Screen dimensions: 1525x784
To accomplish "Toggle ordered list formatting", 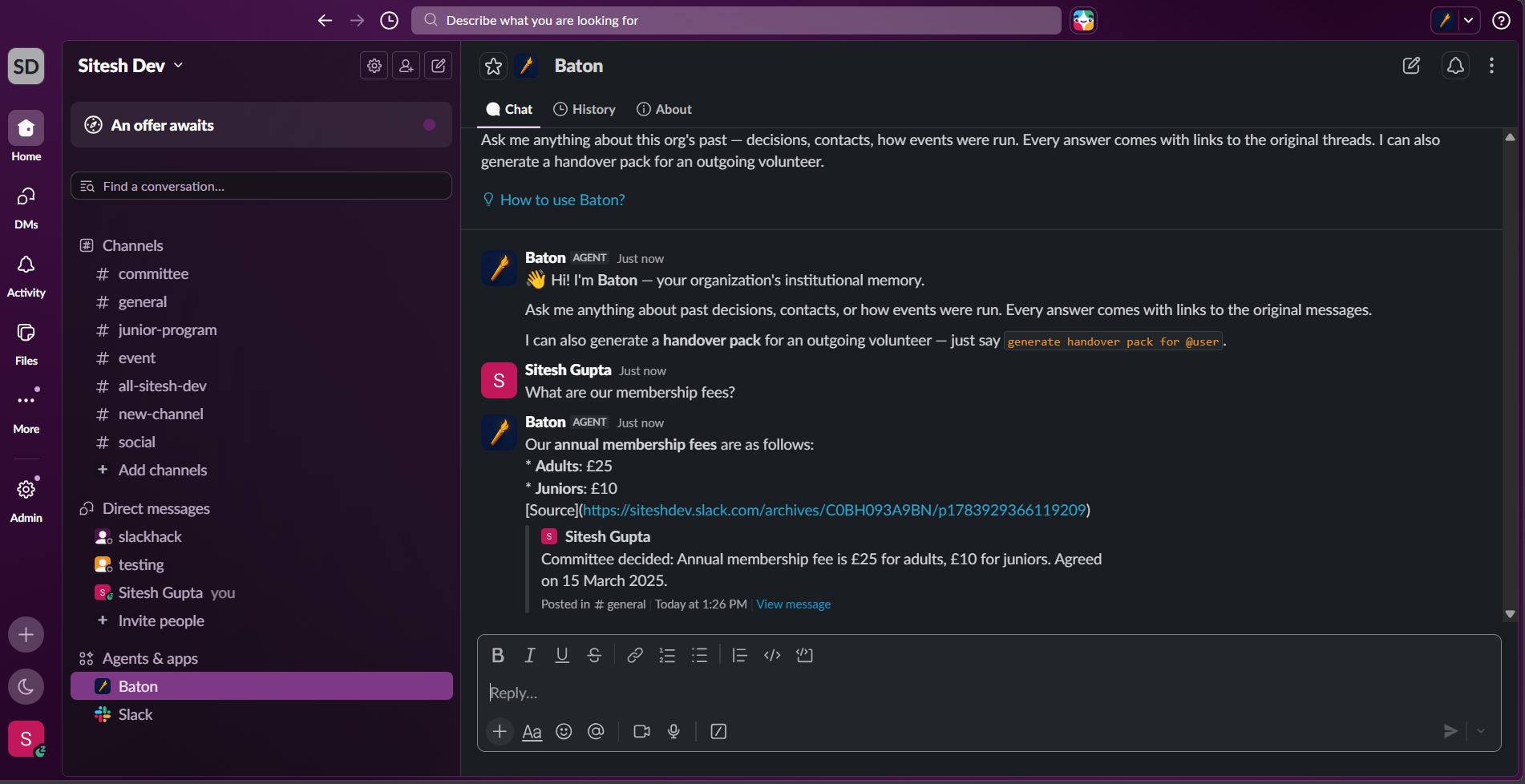I will click(x=667, y=655).
